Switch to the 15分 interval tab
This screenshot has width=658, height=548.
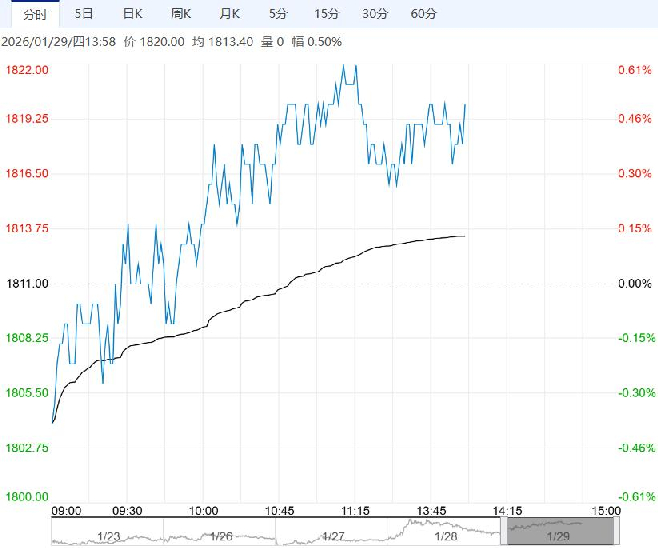click(x=326, y=14)
